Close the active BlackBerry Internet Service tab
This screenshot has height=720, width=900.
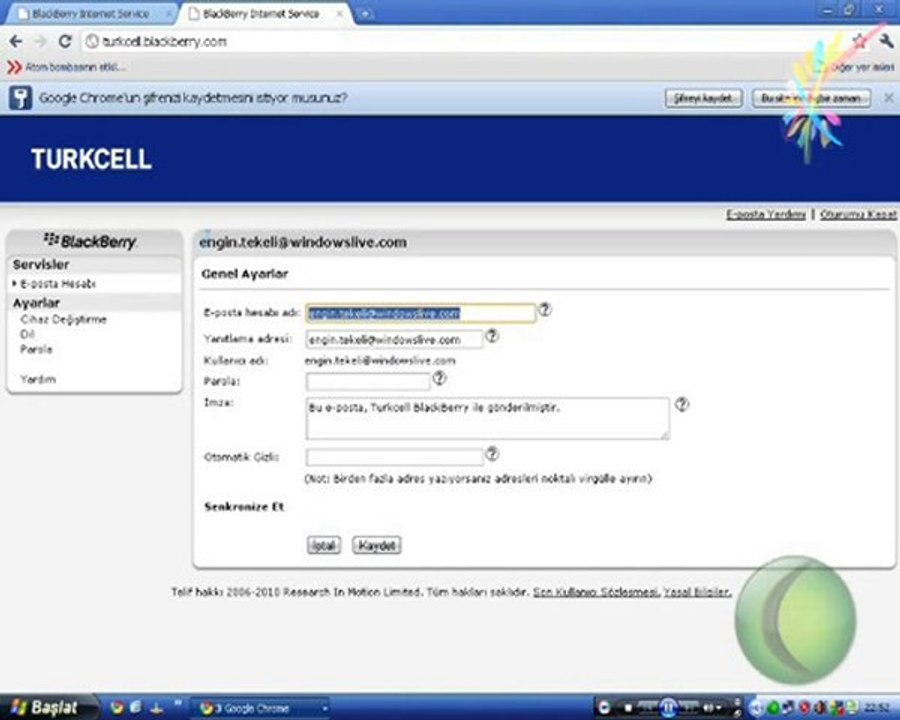tap(340, 13)
